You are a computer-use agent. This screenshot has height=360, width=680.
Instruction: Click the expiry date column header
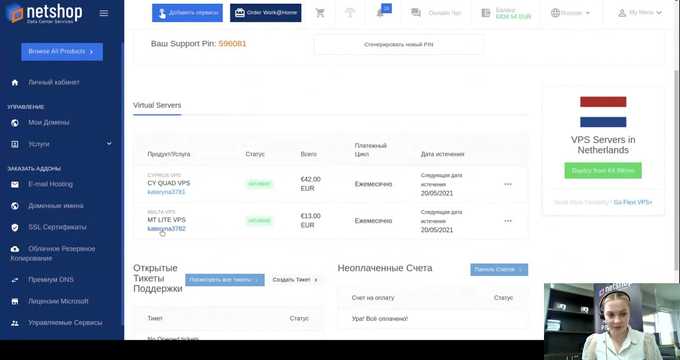click(x=442, y=154)
